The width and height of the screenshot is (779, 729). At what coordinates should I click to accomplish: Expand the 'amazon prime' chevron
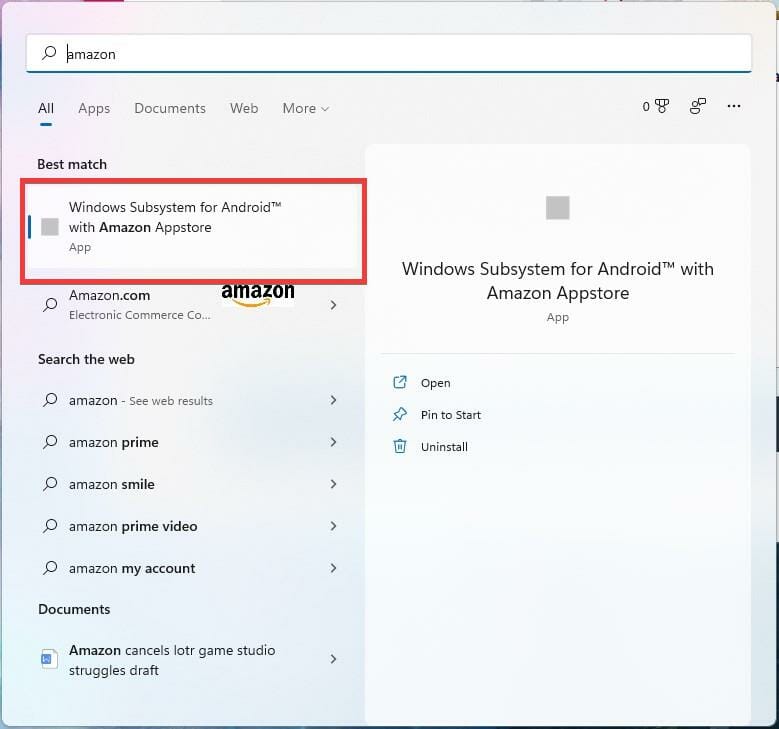click(333, 442)
